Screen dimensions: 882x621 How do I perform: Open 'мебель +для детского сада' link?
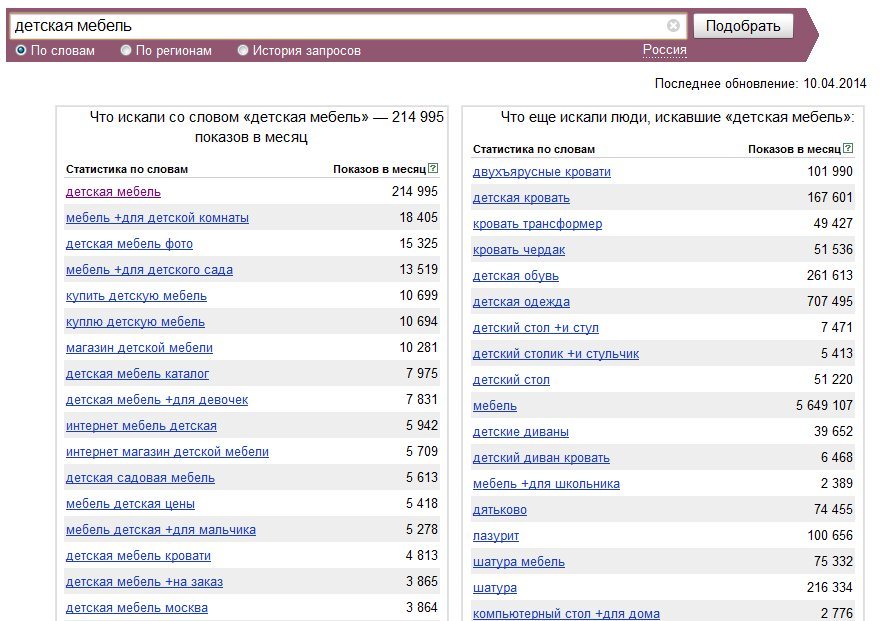(x=149, y=269)
